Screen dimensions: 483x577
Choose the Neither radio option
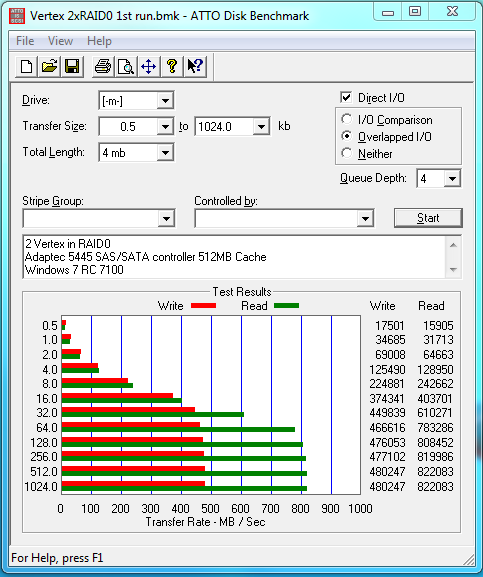coord(346,153)
